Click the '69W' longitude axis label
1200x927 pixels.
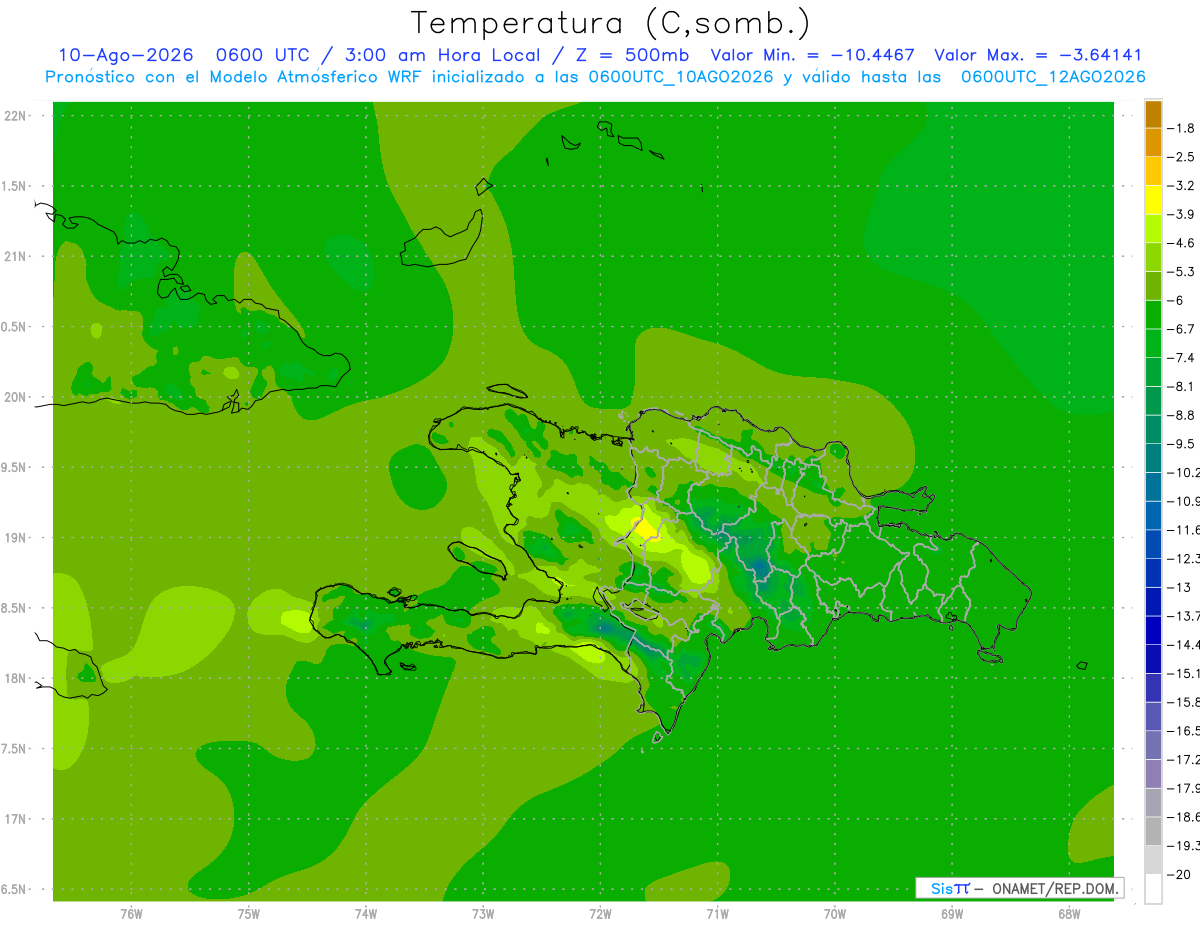point(952,914)
